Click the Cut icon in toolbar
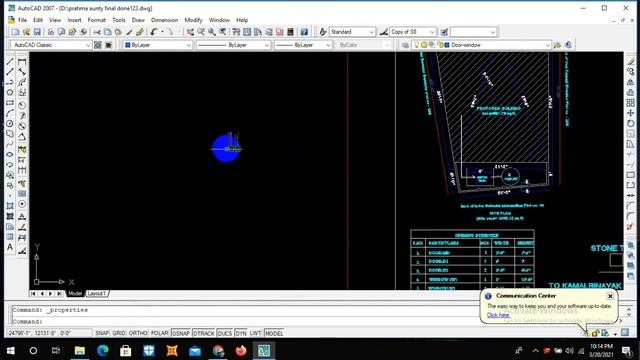This screenshot has width=640, height=360. pyautogui.click(x=97, y=32)
